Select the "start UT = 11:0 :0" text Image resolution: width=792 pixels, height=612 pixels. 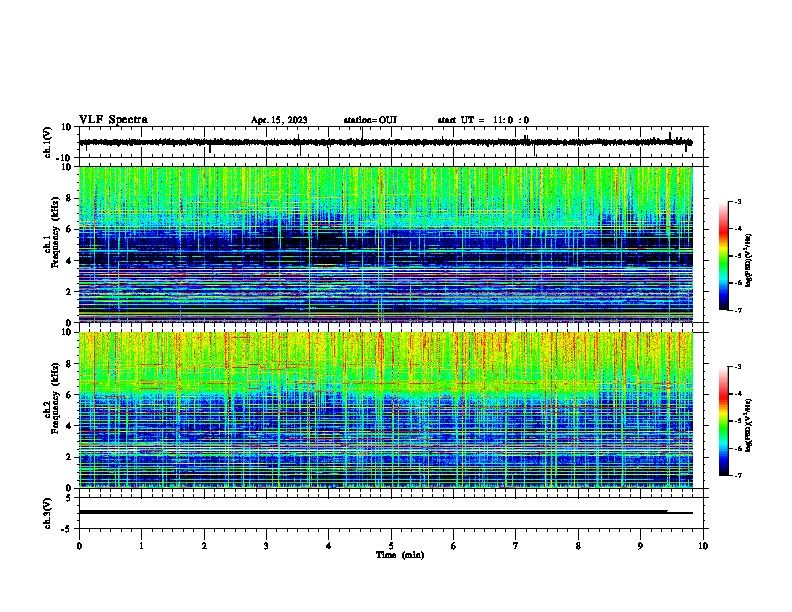pos(483,120)
